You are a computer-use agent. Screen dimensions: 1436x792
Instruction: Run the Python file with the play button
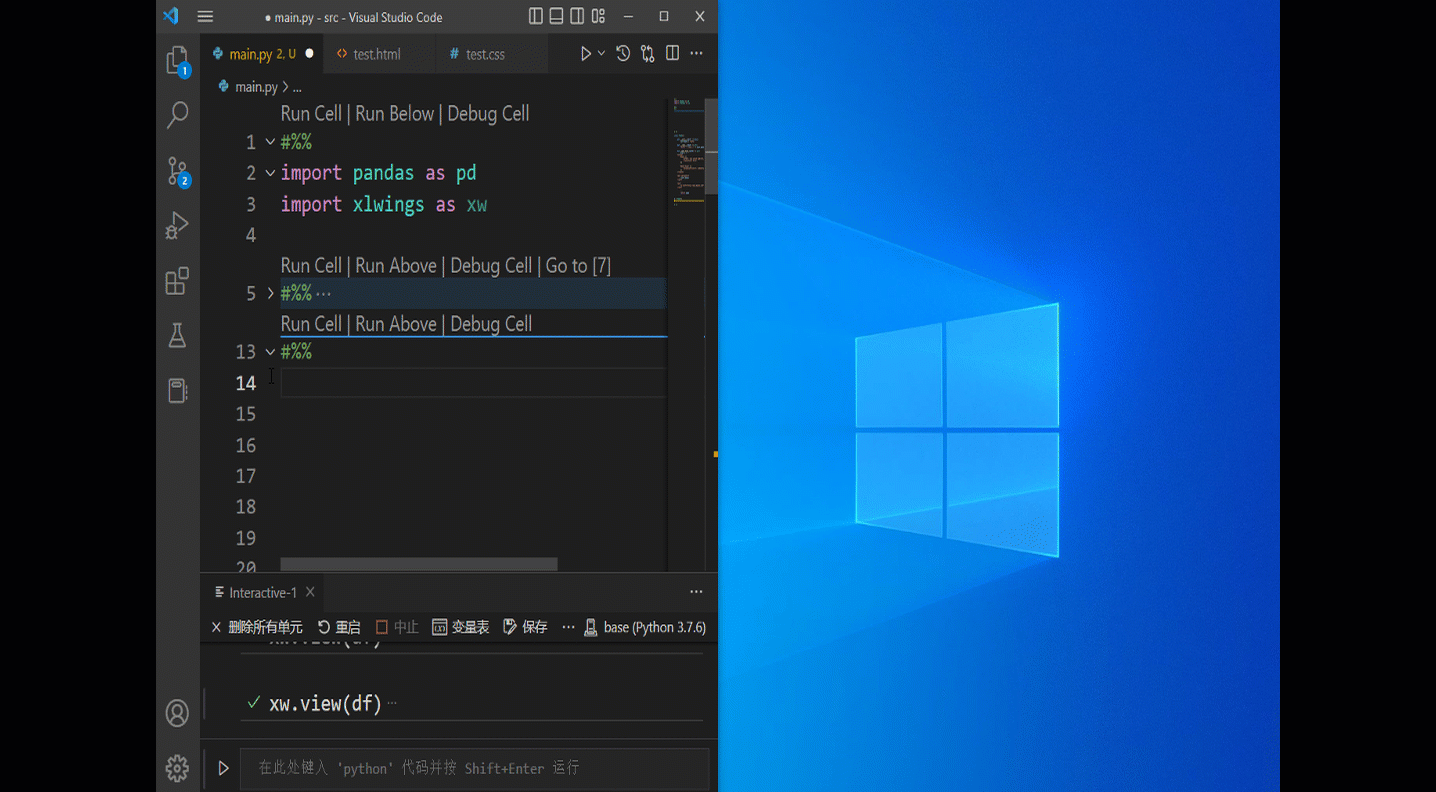click(585, 53)
